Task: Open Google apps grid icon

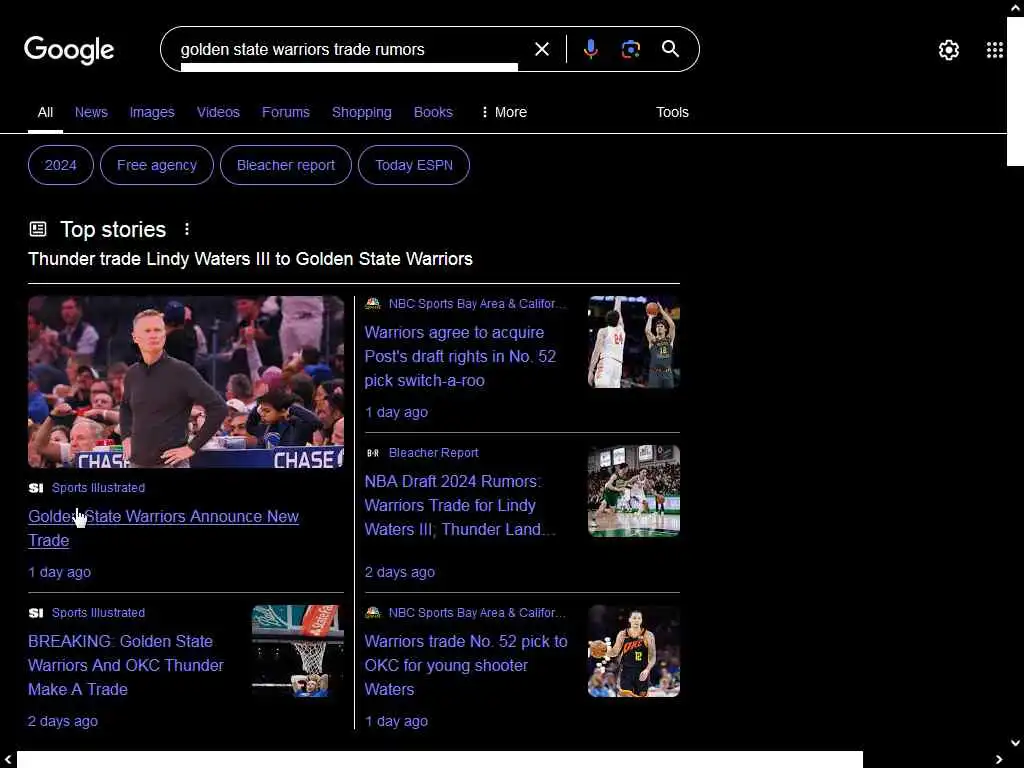Action: coord(994,50)
